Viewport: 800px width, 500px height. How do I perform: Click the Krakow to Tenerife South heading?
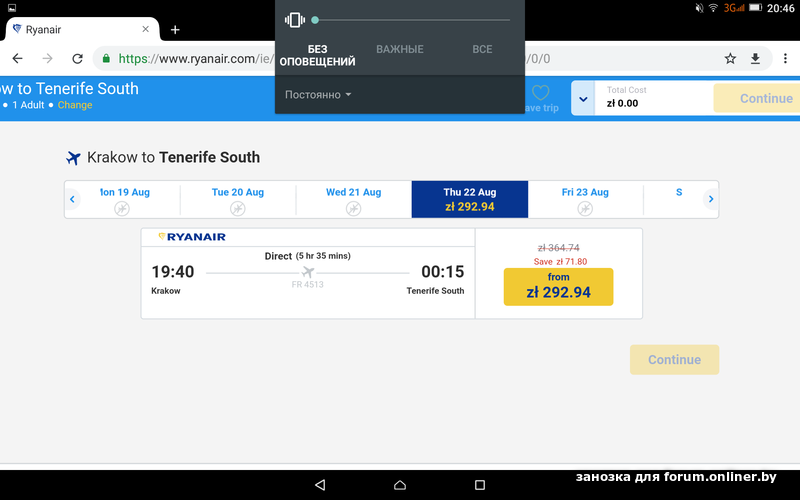173,157
